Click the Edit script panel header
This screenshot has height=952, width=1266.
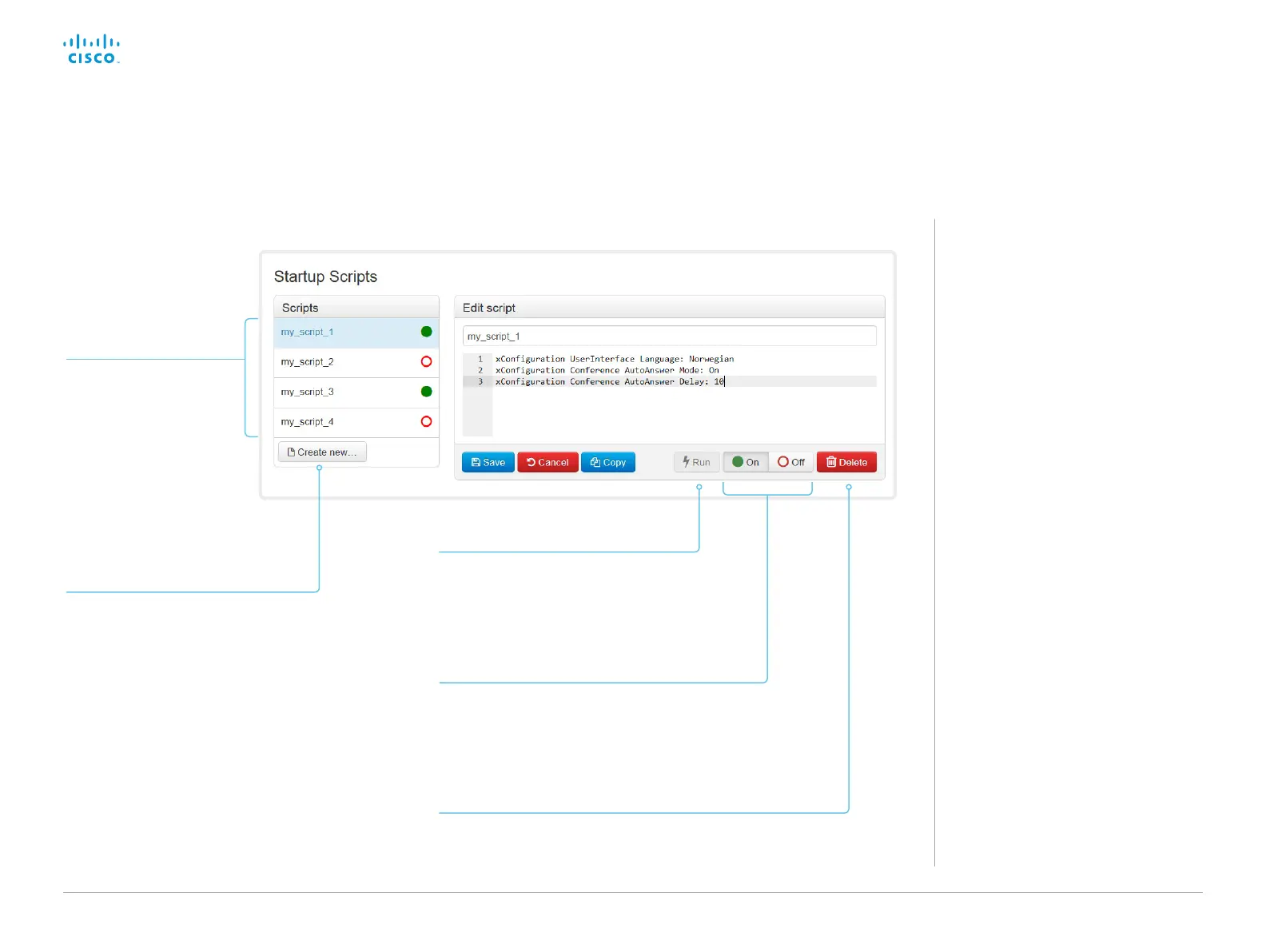[669, 308]
